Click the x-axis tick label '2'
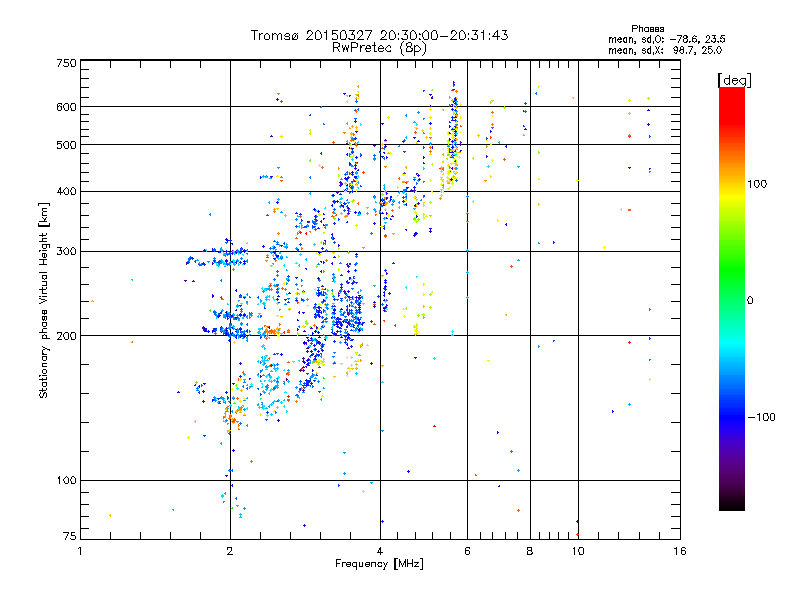Screen dimensions: 800x600 [230, 551]
